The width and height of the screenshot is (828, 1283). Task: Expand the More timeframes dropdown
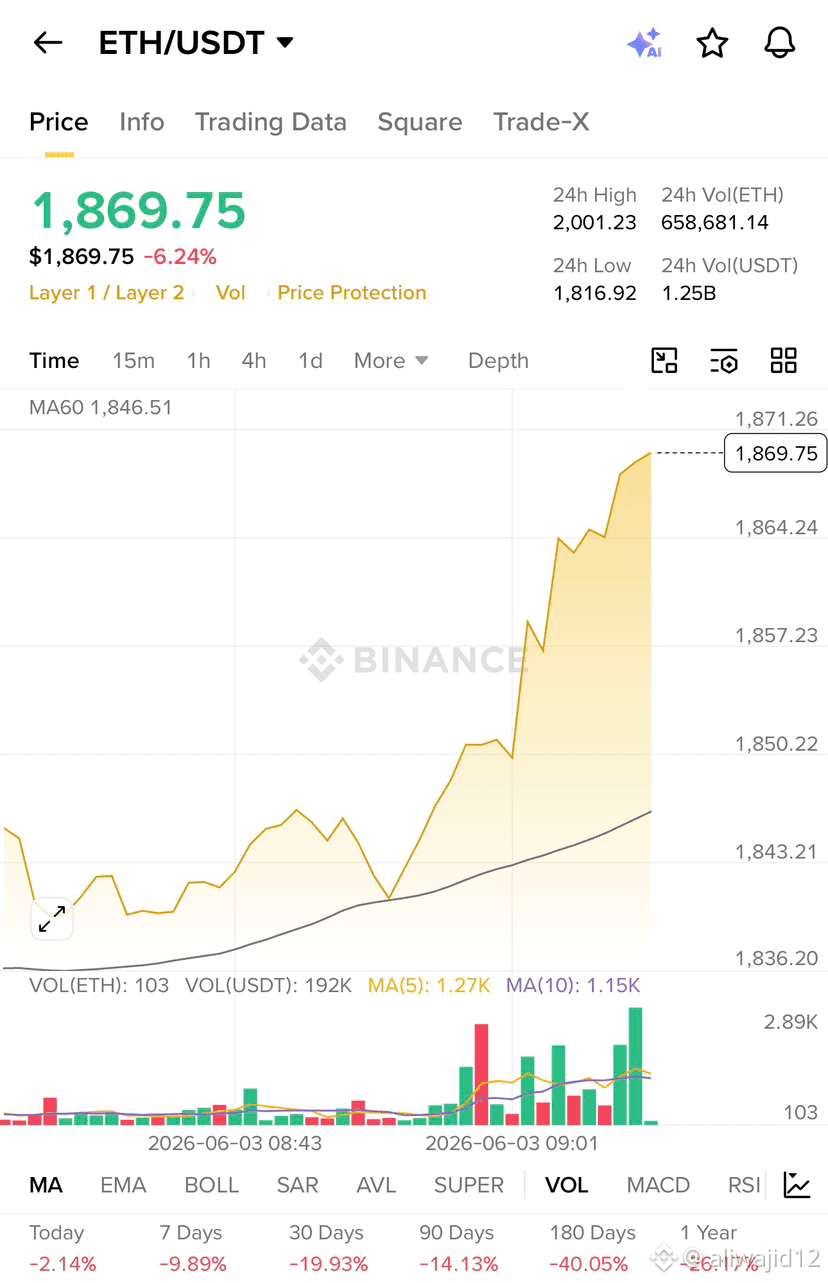click(391, 361)
